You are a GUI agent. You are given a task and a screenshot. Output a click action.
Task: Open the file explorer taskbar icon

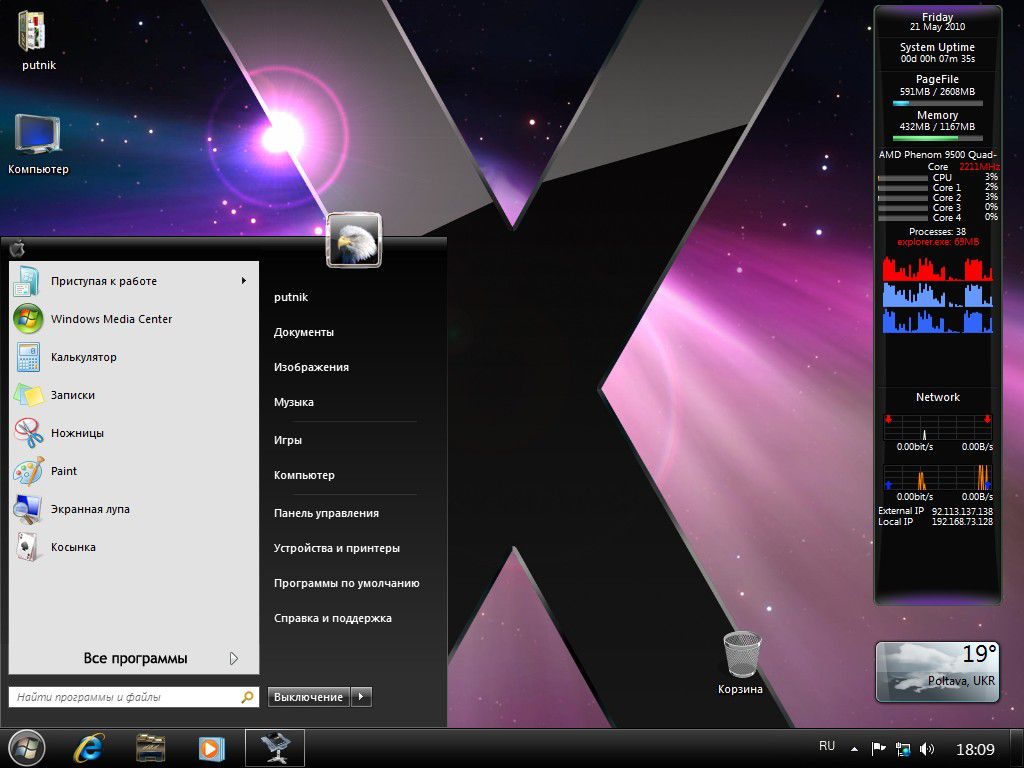click(150, 747)
